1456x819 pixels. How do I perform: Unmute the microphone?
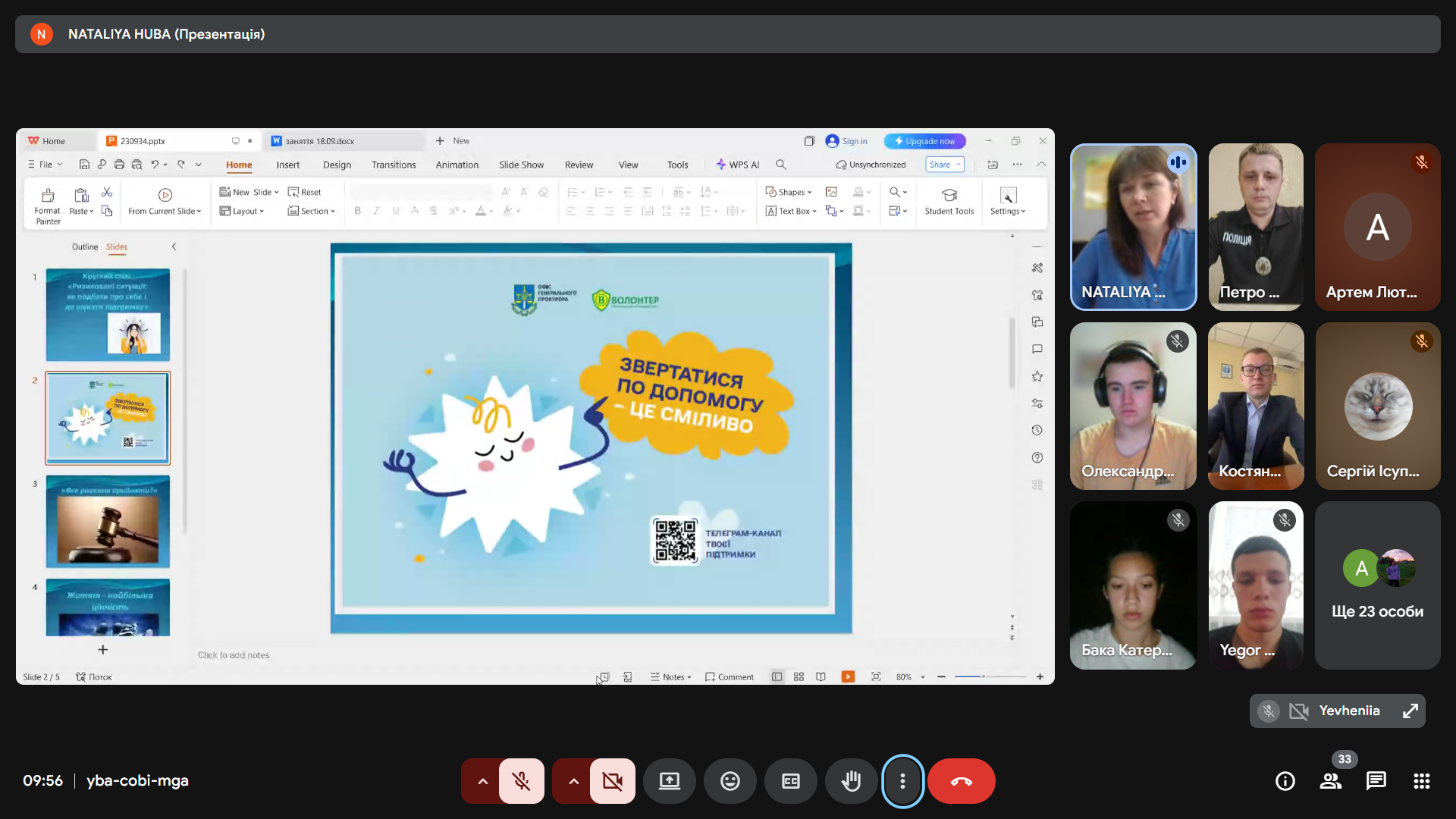[x=521, y=781]
